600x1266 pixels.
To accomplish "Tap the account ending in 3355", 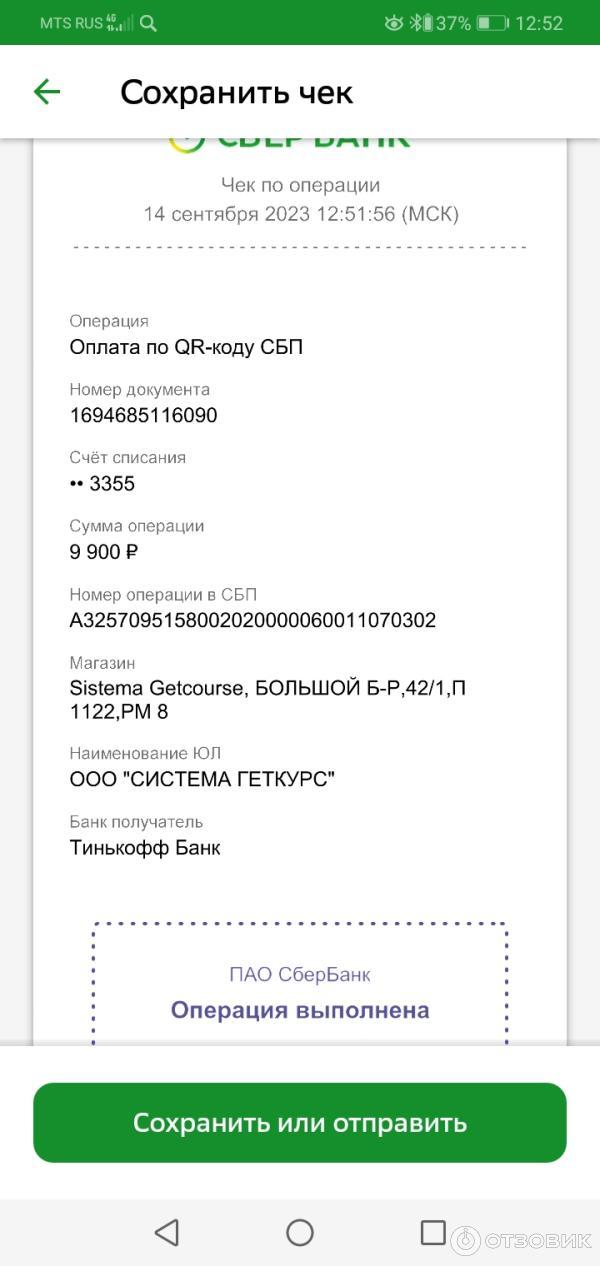I will pos(102,484).
